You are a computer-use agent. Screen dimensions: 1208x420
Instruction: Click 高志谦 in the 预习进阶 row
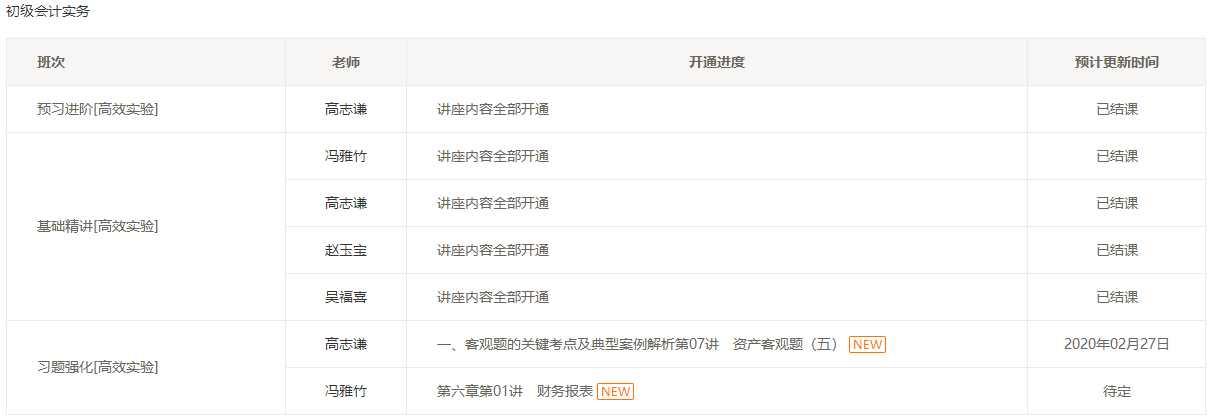[x=346, y=109]
